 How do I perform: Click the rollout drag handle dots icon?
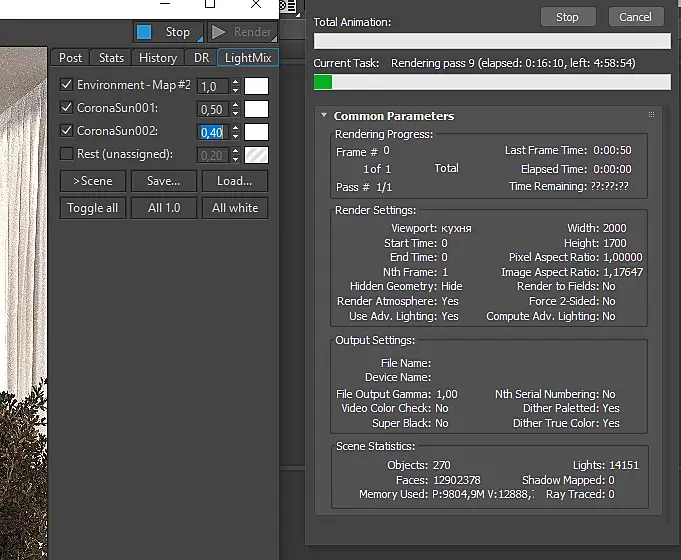click(x=651, y=115)
